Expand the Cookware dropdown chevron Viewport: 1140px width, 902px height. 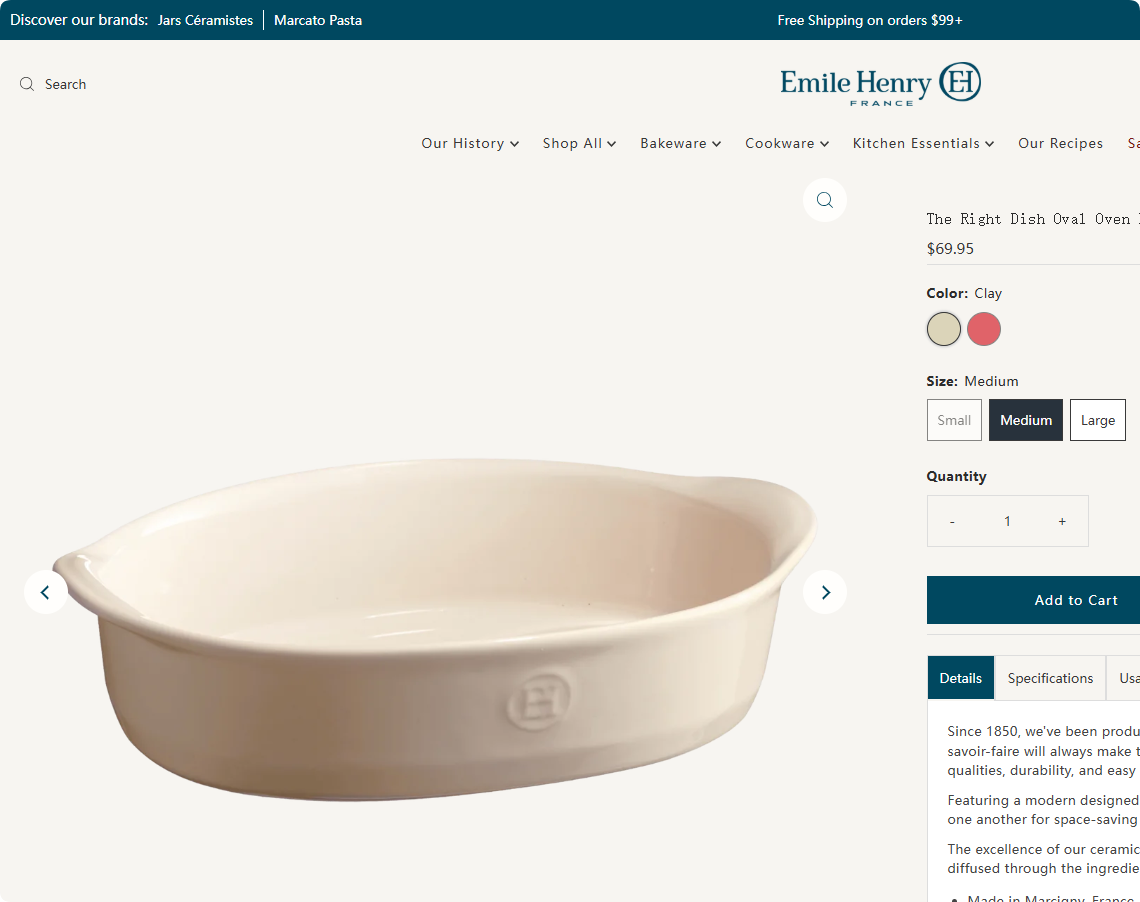(824, 144)
